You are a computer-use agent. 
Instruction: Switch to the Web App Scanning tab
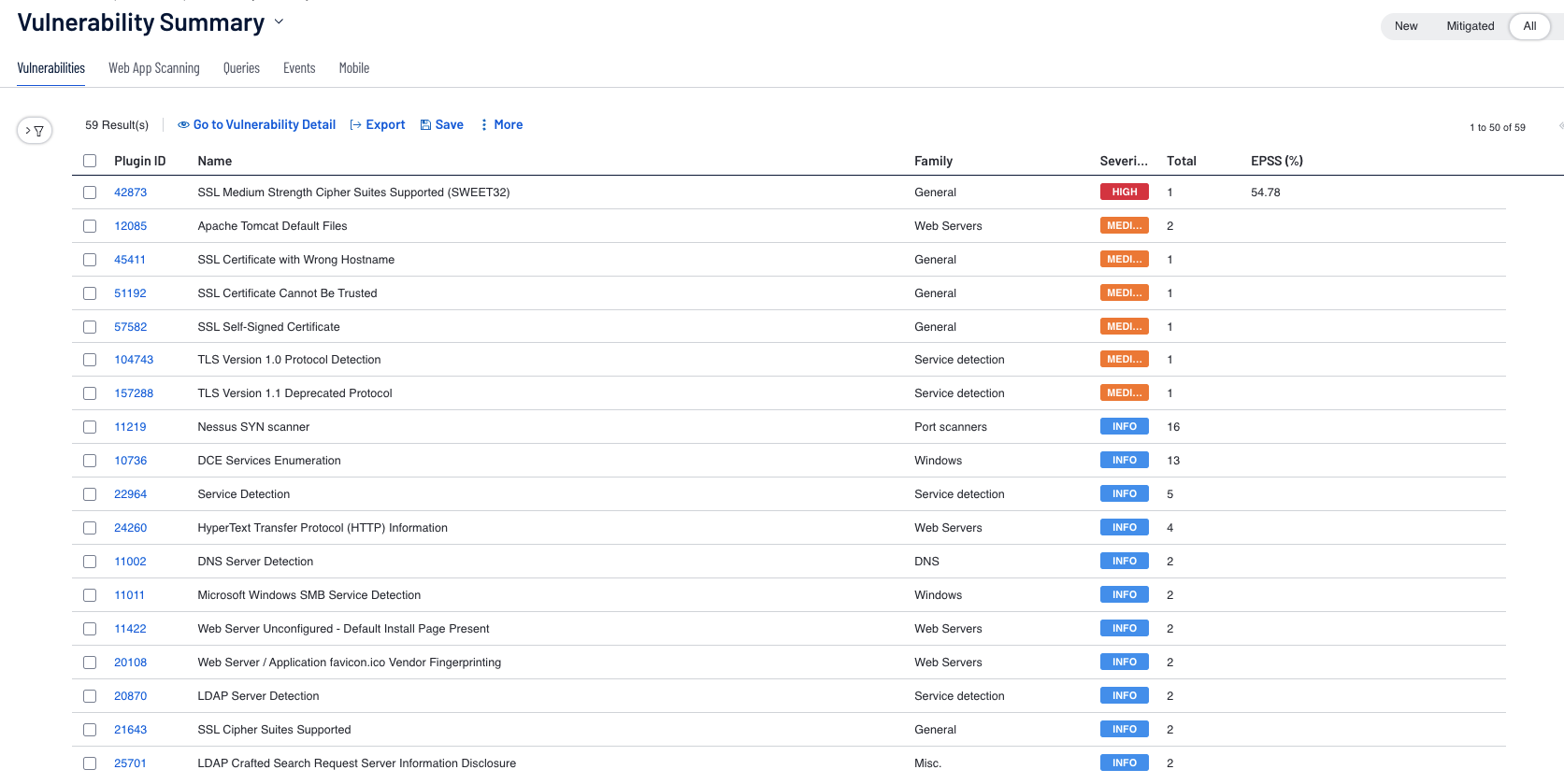click(x=153, y=68)
